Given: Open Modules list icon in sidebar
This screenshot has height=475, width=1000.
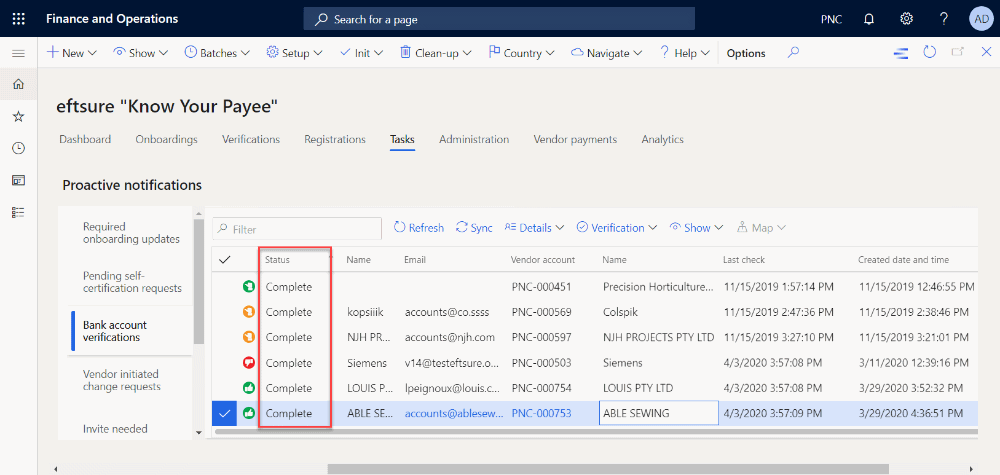Looking at the screenshot, I should pyautogui.click(x=18, y=212).
